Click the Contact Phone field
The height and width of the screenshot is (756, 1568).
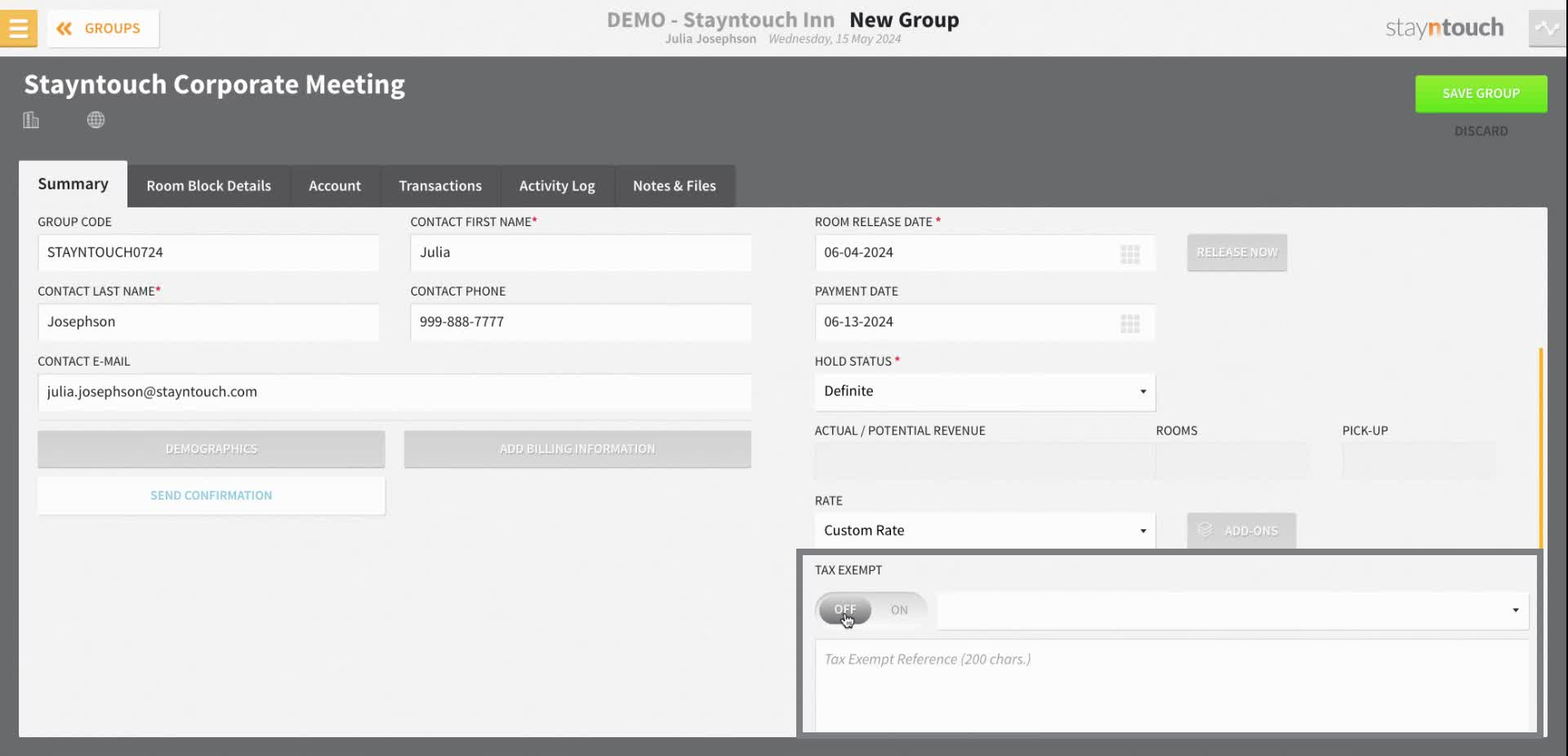point(581,322)
